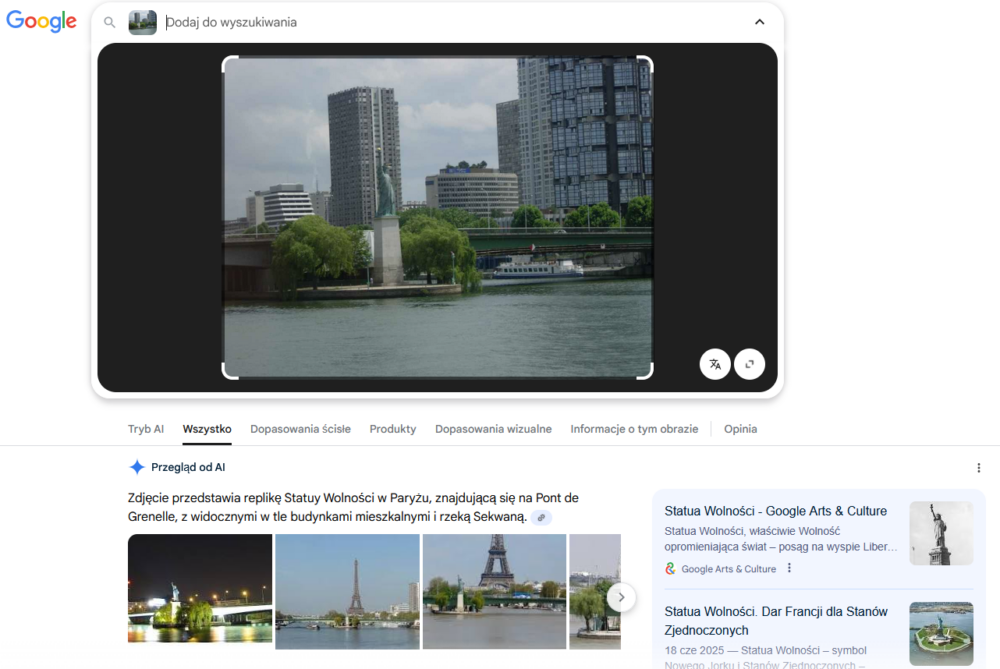Screen dimensions: 1000x669
Task: Go to Dopasowania wizualne tab
Action: click(493, 429)
